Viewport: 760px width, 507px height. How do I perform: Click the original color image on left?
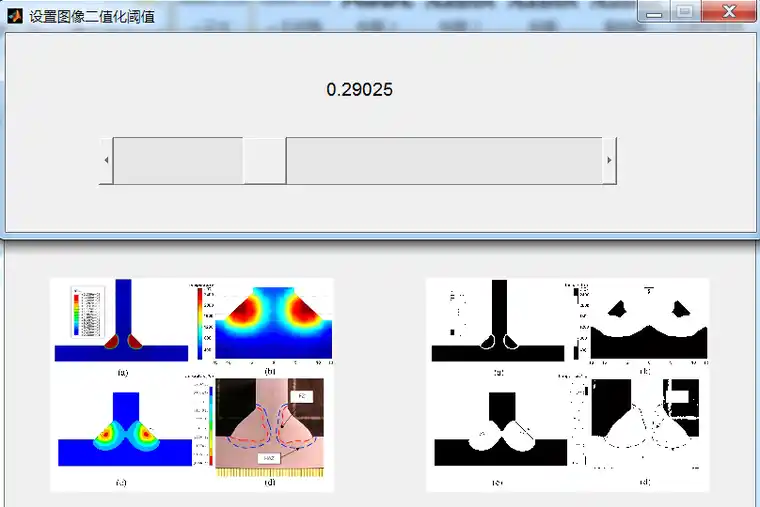coord(192,385)
